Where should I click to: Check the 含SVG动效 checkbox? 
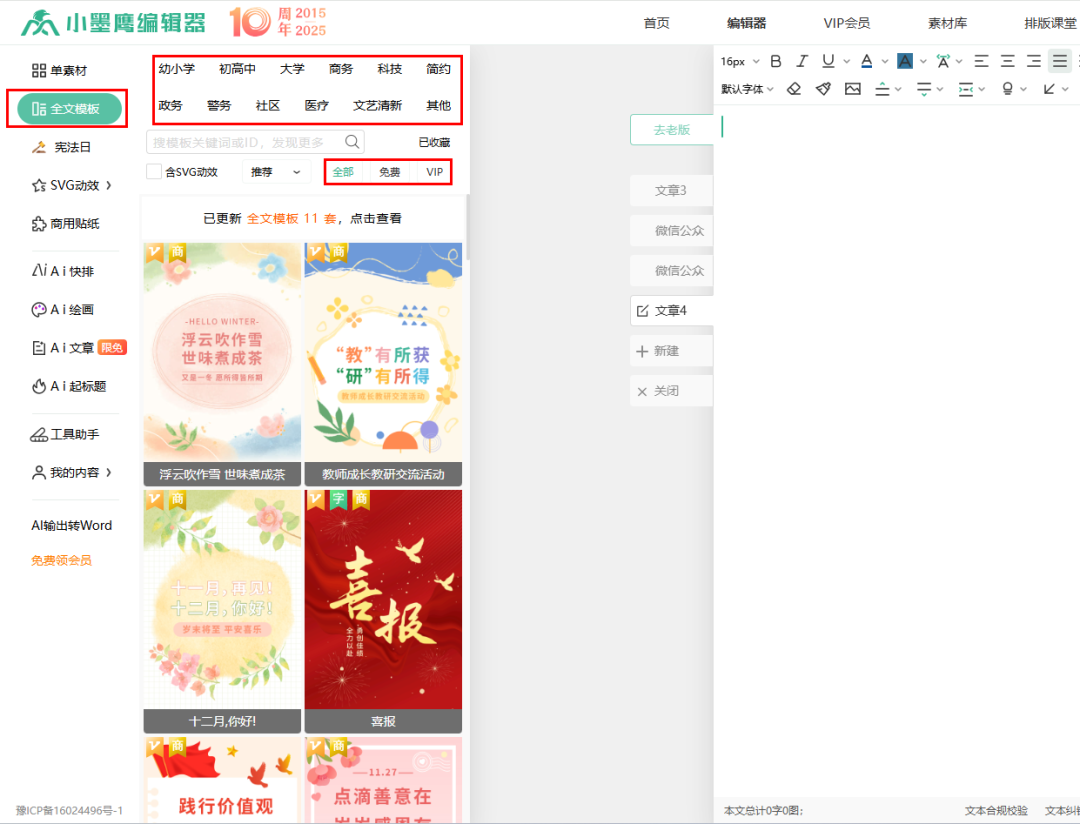pyautogui.click(x=154, y=172)
